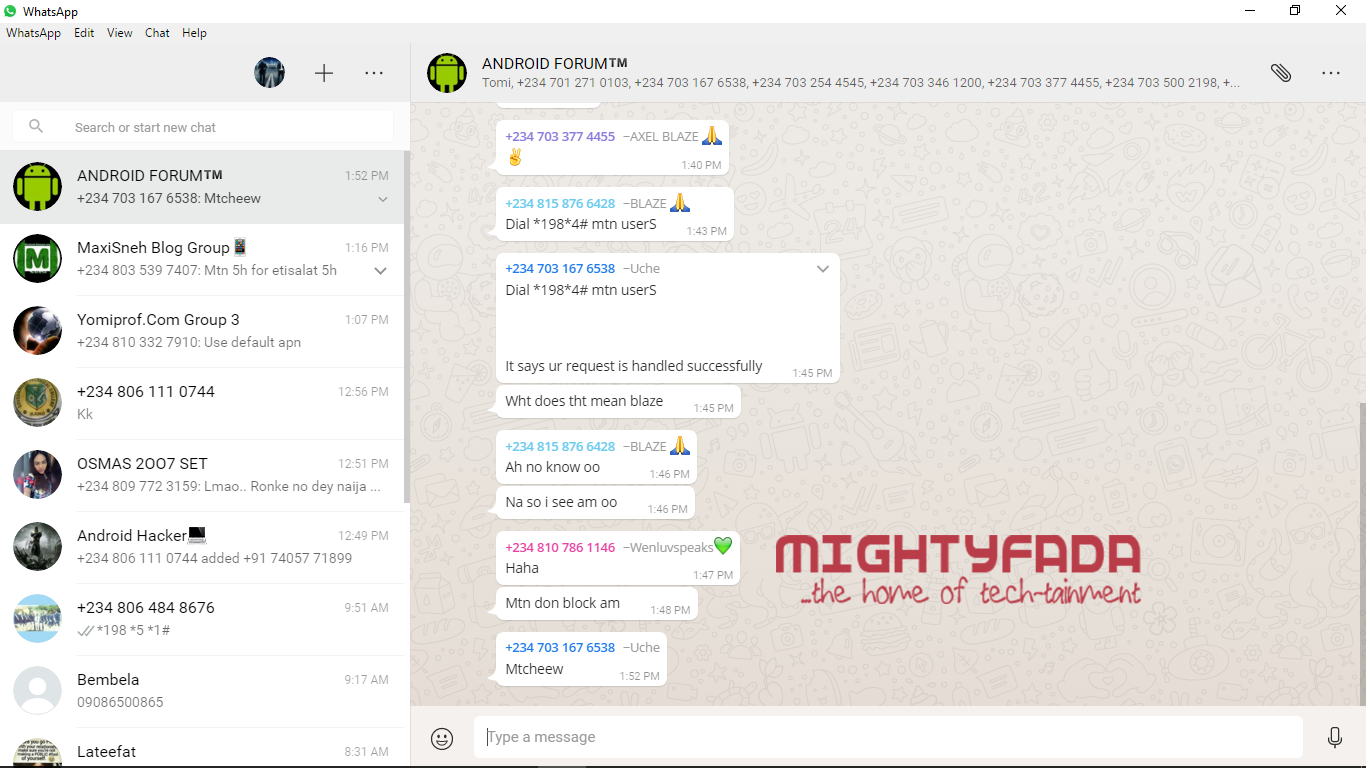Open the chevron on Uche's message bubble

pyautogui.click(x=822, y=268)
